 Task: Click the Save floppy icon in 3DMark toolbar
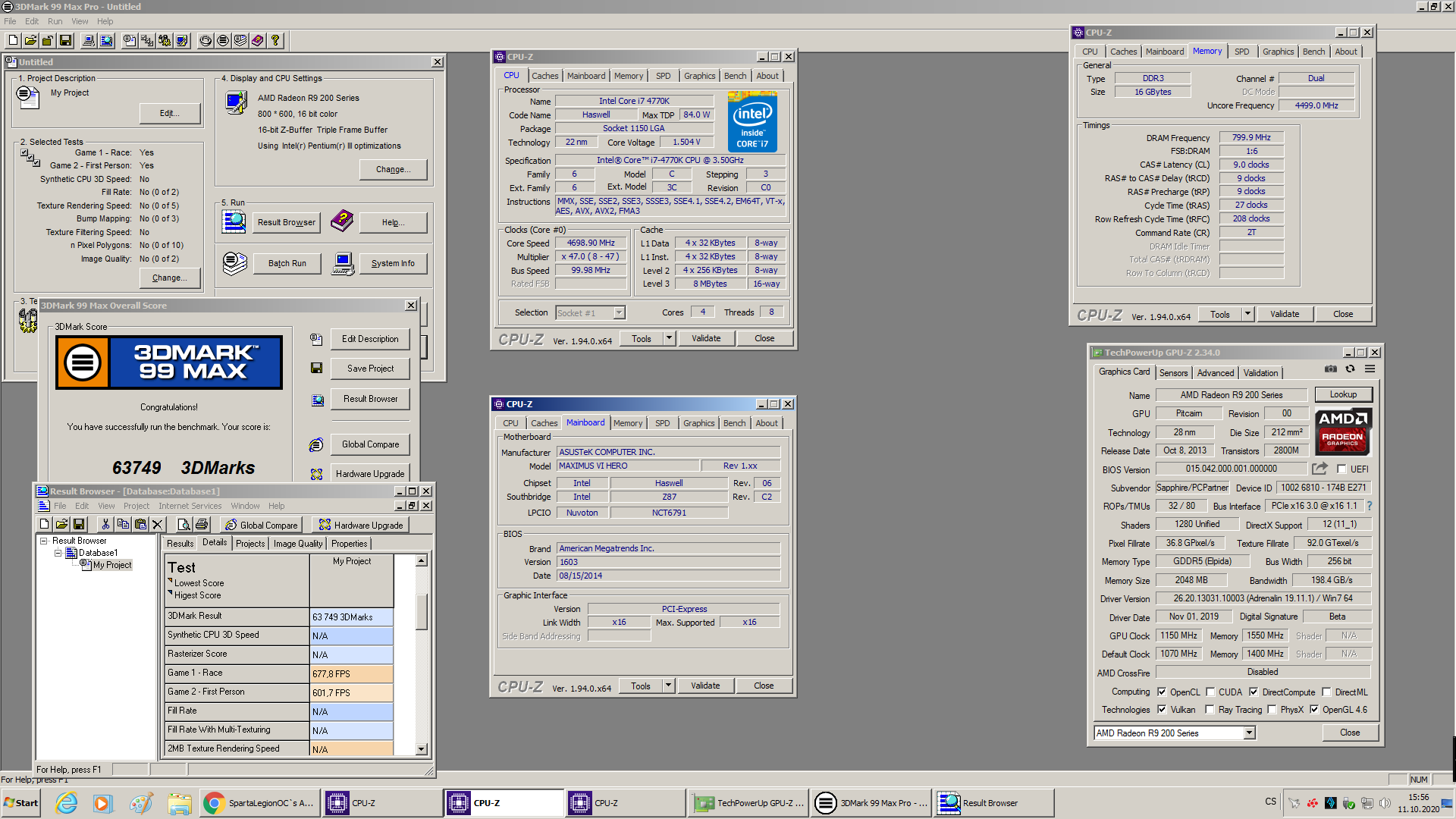coord(66,41)
